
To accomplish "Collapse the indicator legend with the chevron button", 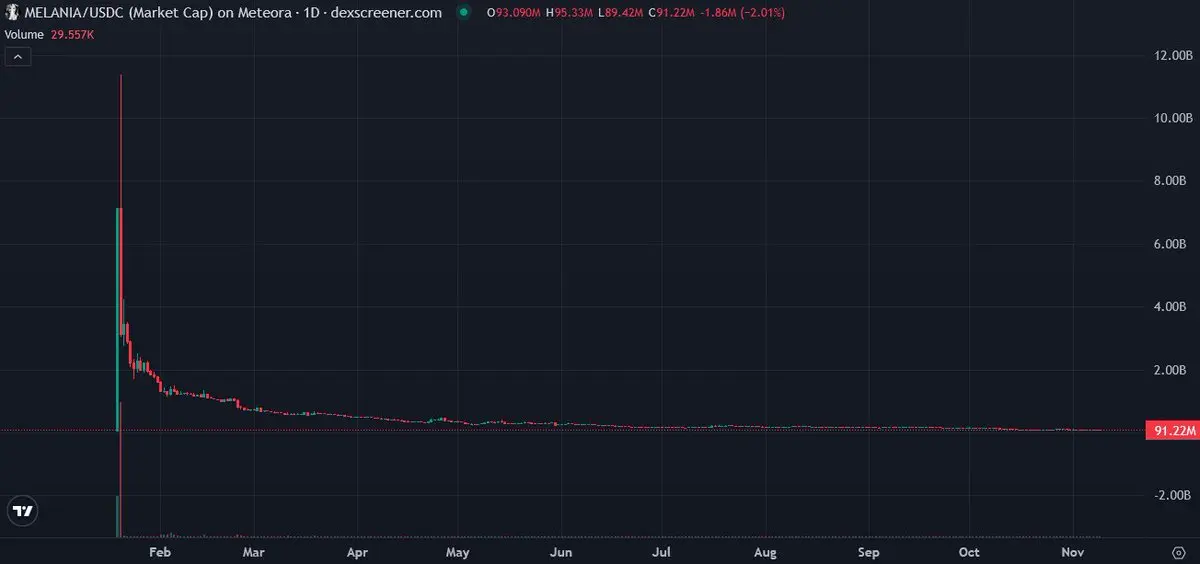I will (19, 57).
